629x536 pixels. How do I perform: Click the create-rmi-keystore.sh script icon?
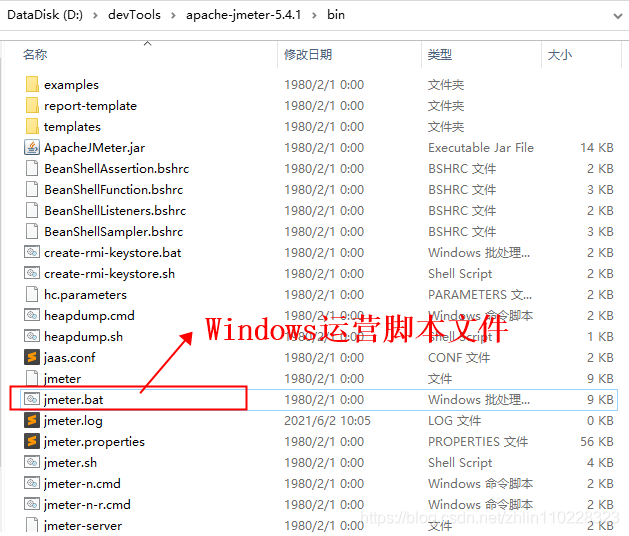32,274
